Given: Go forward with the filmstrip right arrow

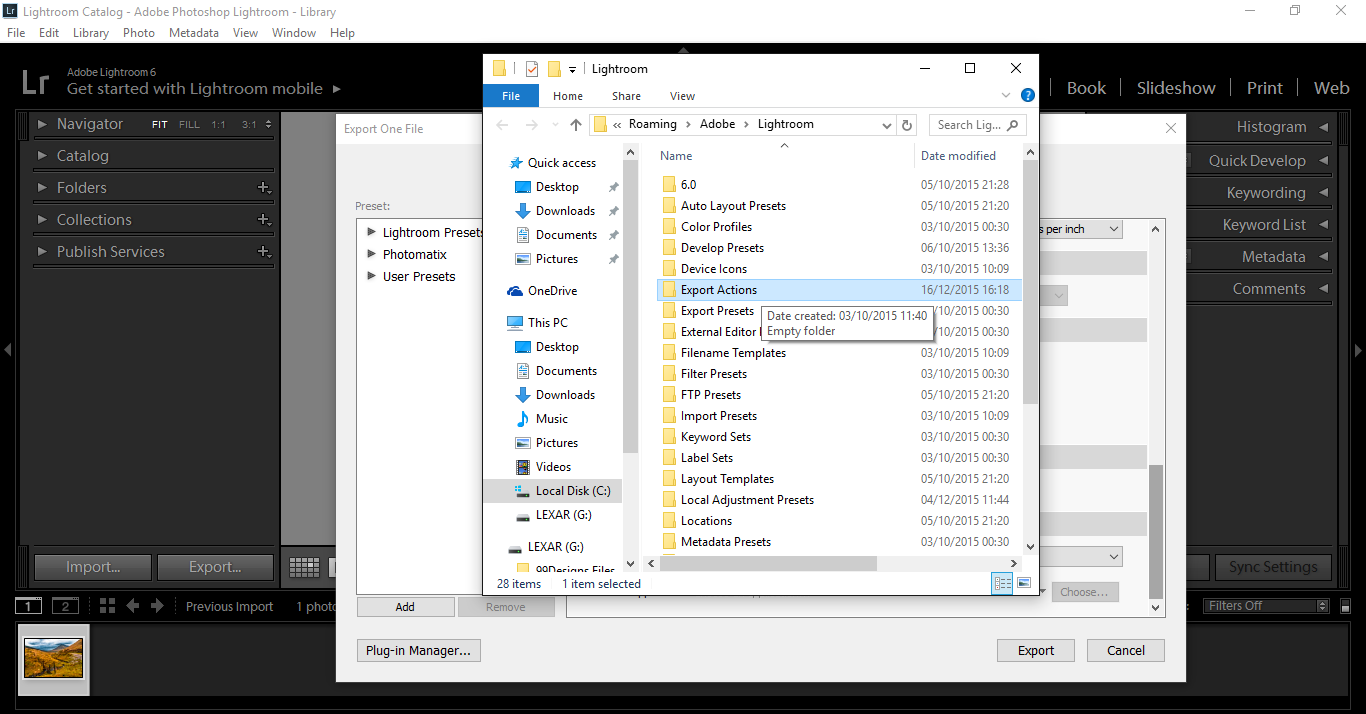Looking at the screenshot, I should click(x=157, y=606).
